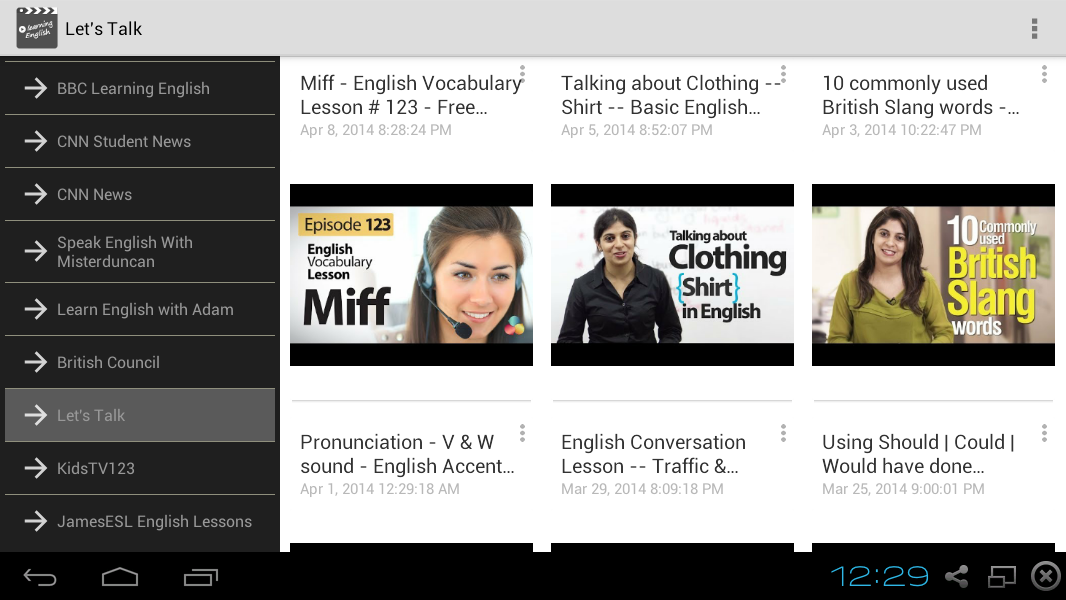Open the Learning English app icon
This screenshot has width=1066, height=600.
[37, 28]
